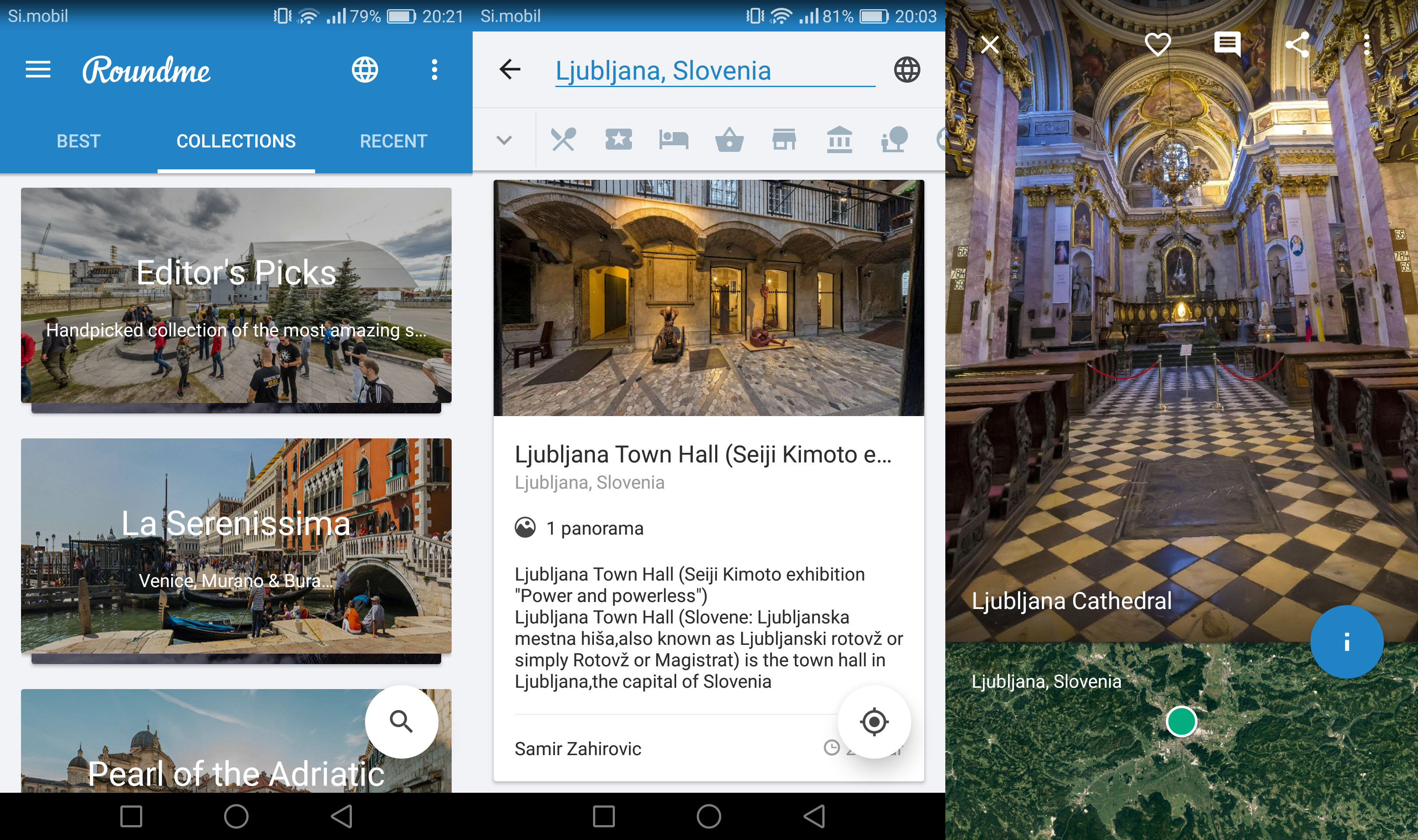Tap the Ljubljana Cathedral title

click(1071, 601)
